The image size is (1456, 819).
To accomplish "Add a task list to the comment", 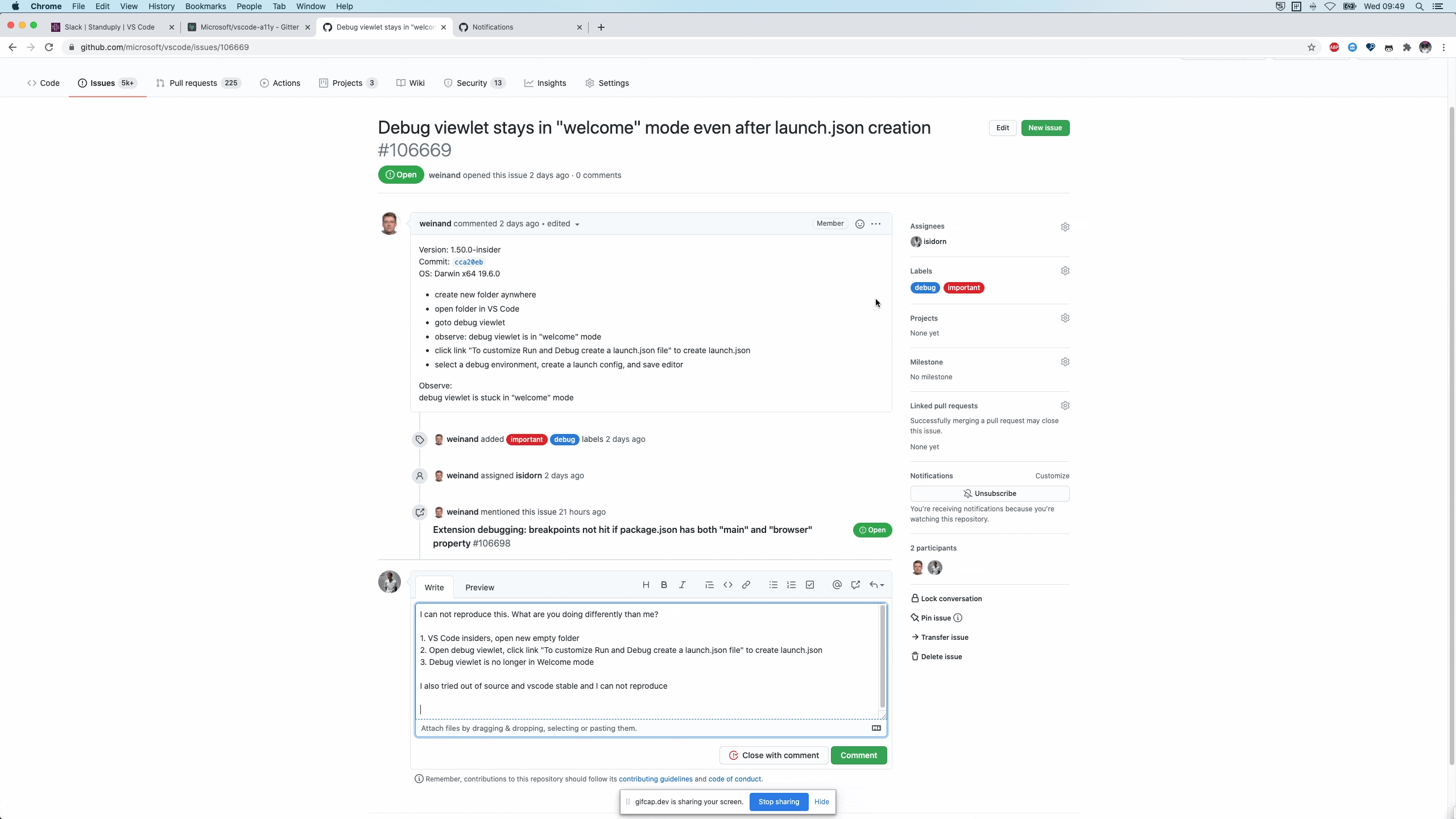I will click(x=810, y=585).
